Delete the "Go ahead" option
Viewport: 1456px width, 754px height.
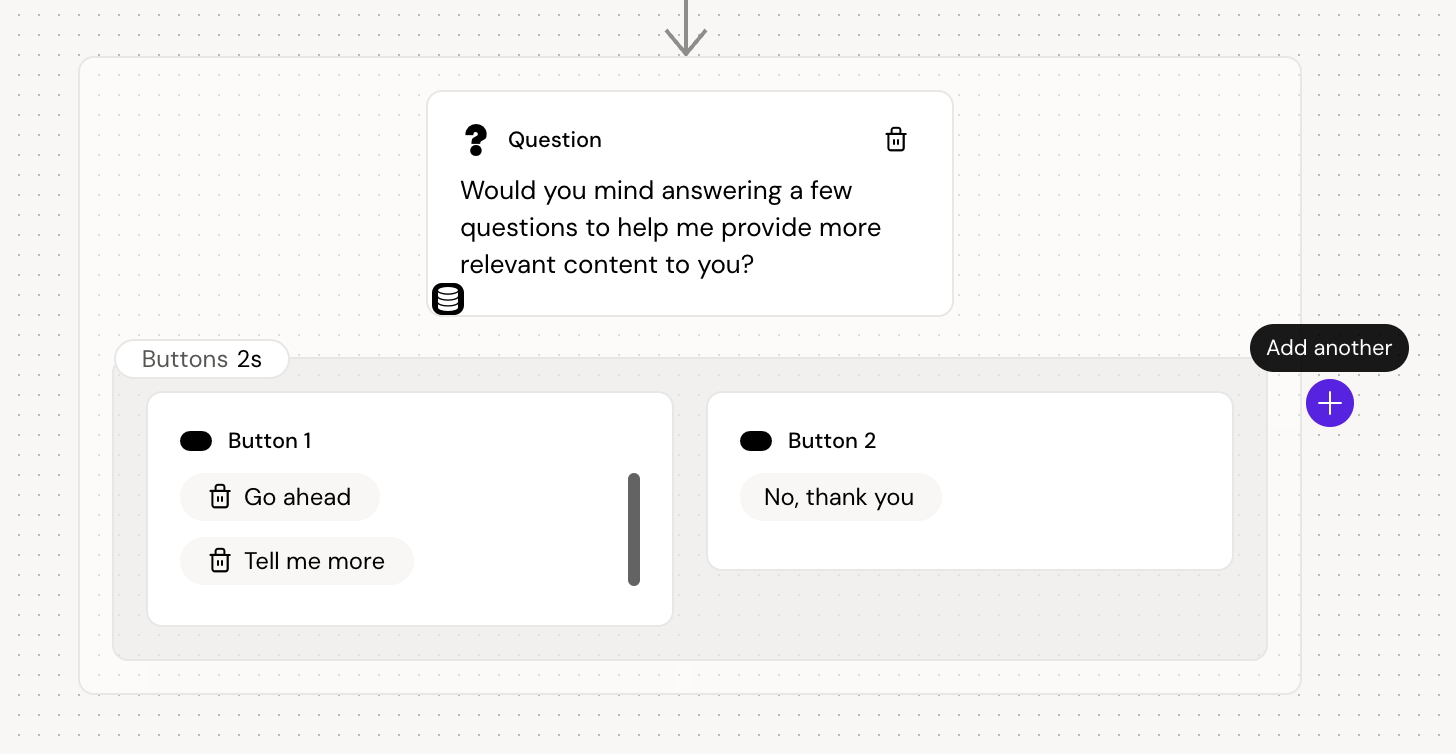pos(220,497)
